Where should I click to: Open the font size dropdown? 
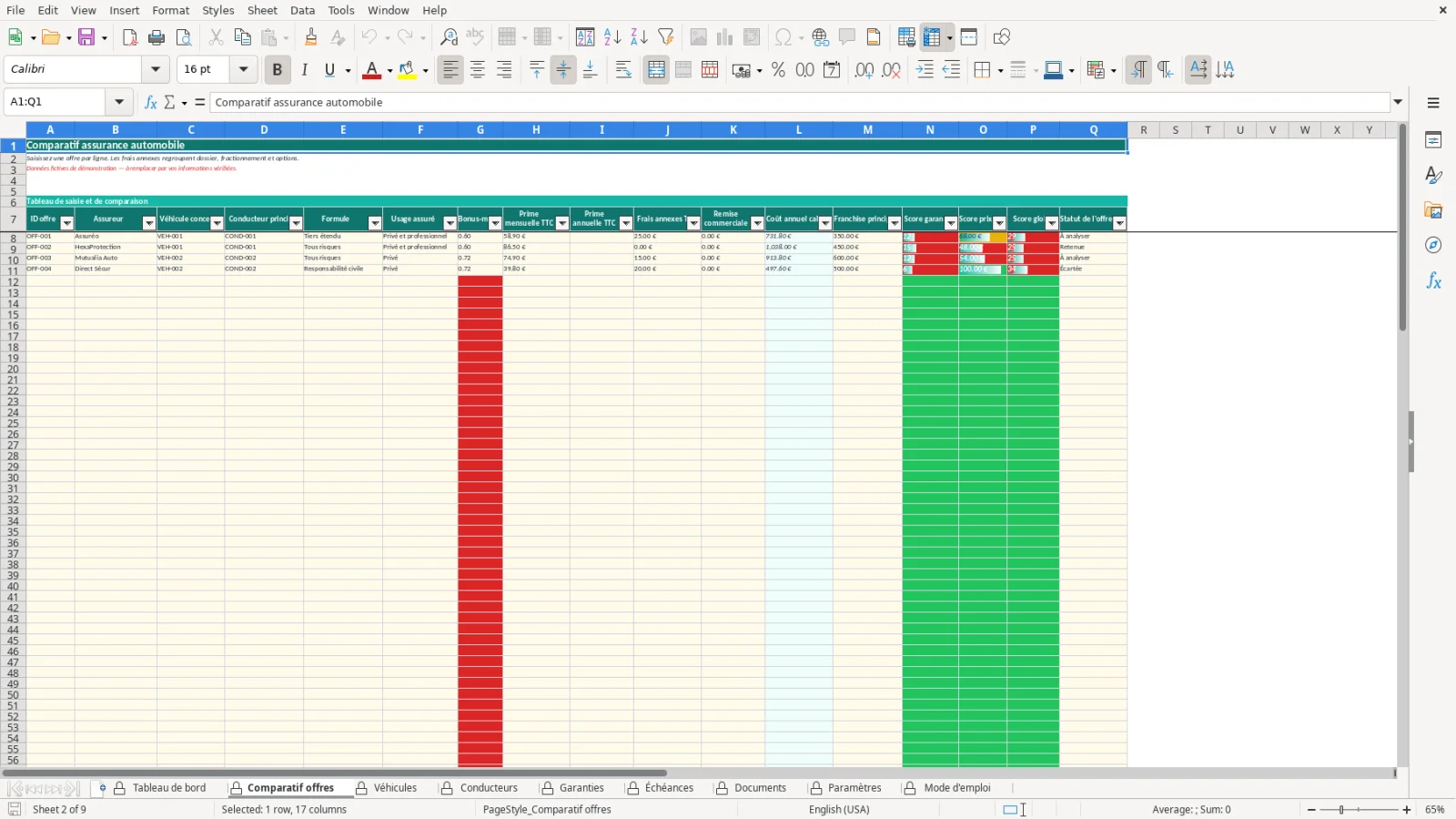243,69
